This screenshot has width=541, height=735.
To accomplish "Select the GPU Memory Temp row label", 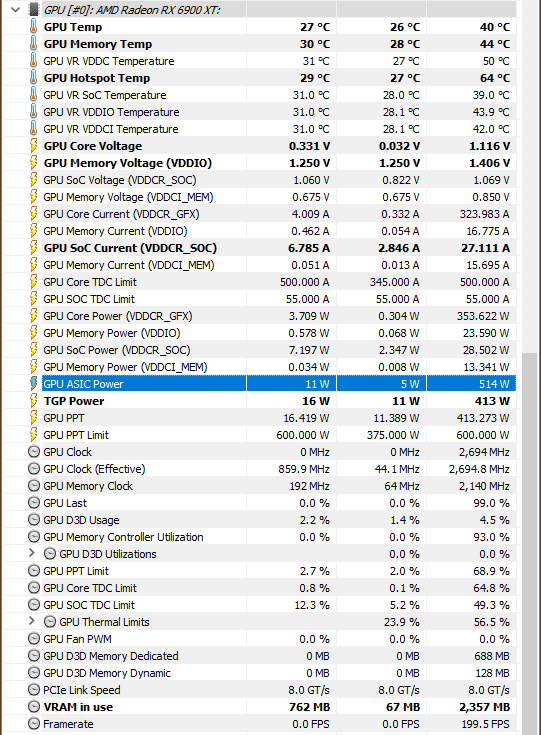I will [x=98, y=44].
